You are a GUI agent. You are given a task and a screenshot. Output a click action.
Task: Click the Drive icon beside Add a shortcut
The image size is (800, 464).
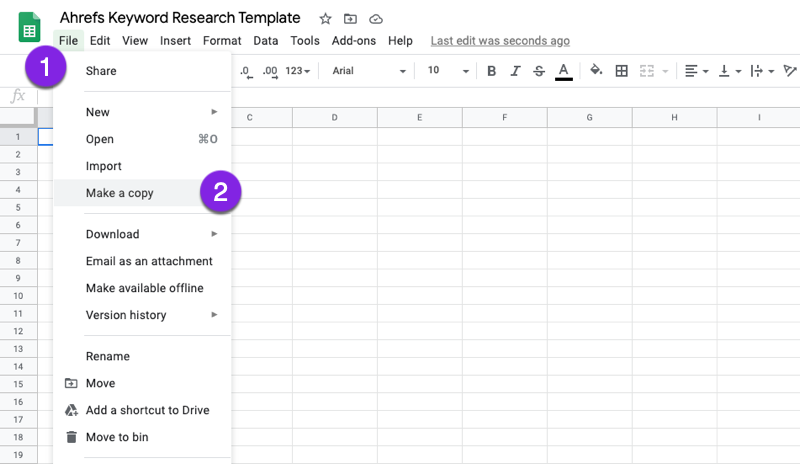[71, 410]
